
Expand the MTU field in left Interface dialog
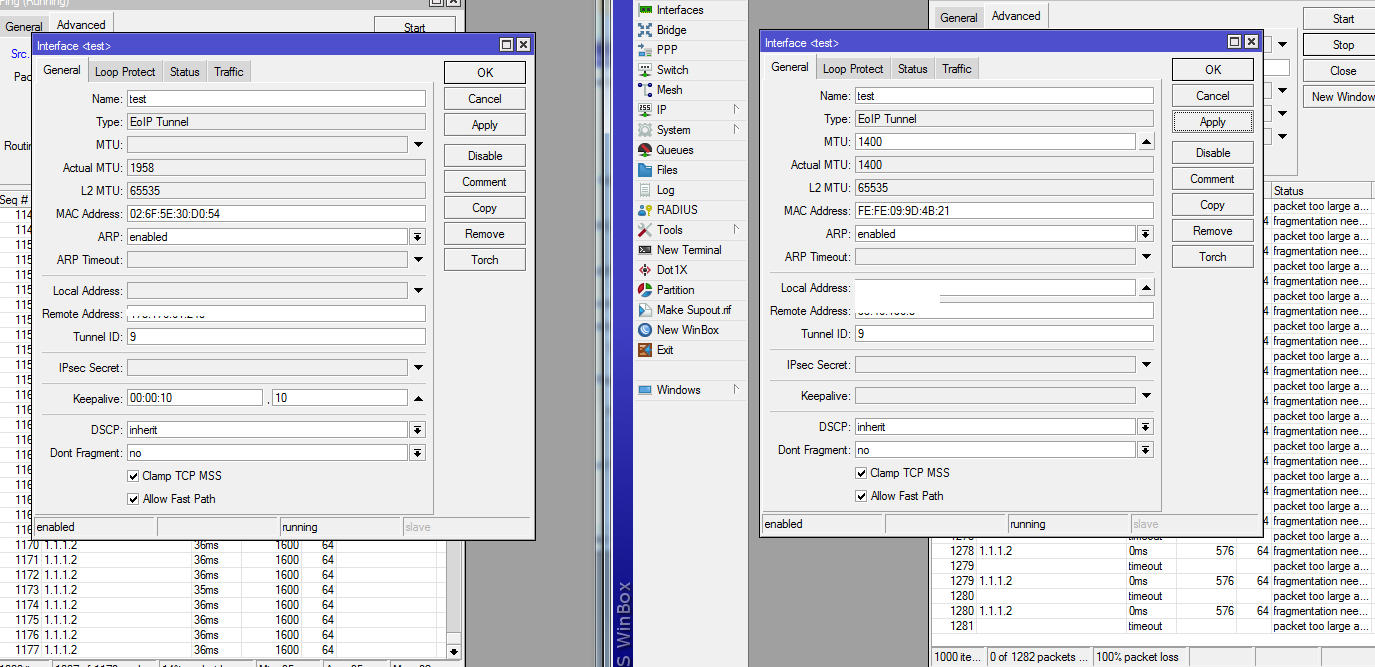point(418,145)
